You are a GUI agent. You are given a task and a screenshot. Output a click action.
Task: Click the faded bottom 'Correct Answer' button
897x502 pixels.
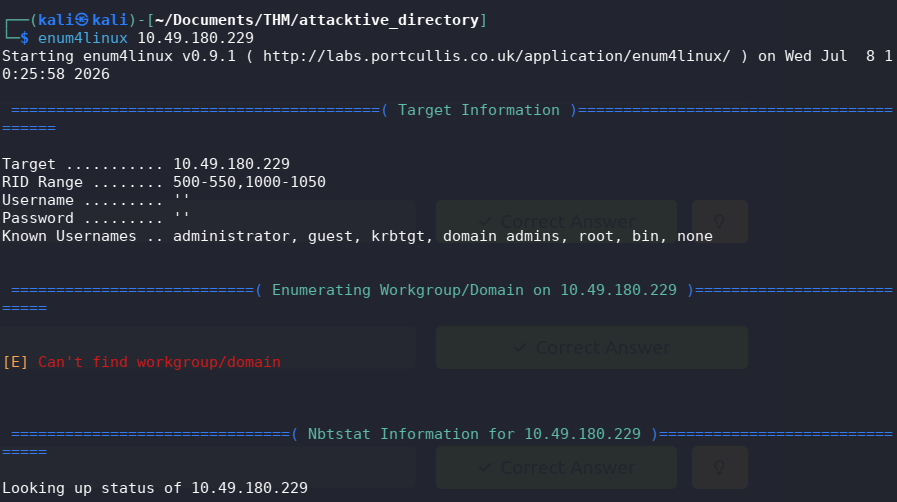(557, 468)
